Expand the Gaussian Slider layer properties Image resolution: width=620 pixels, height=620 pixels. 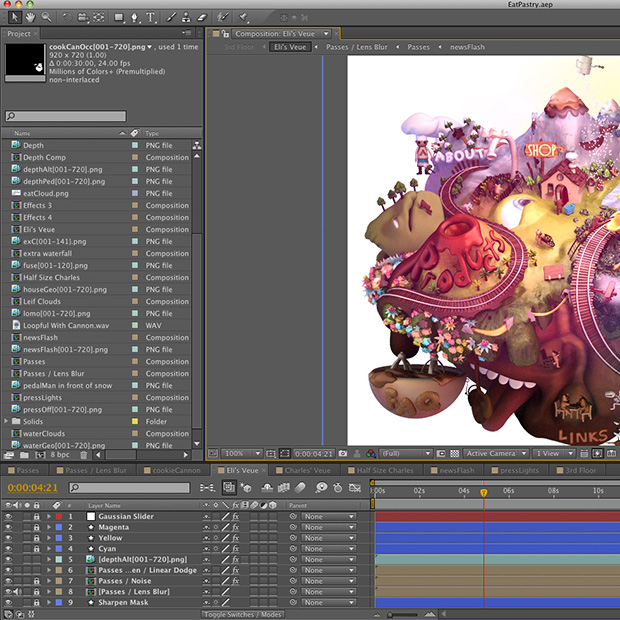49,516
